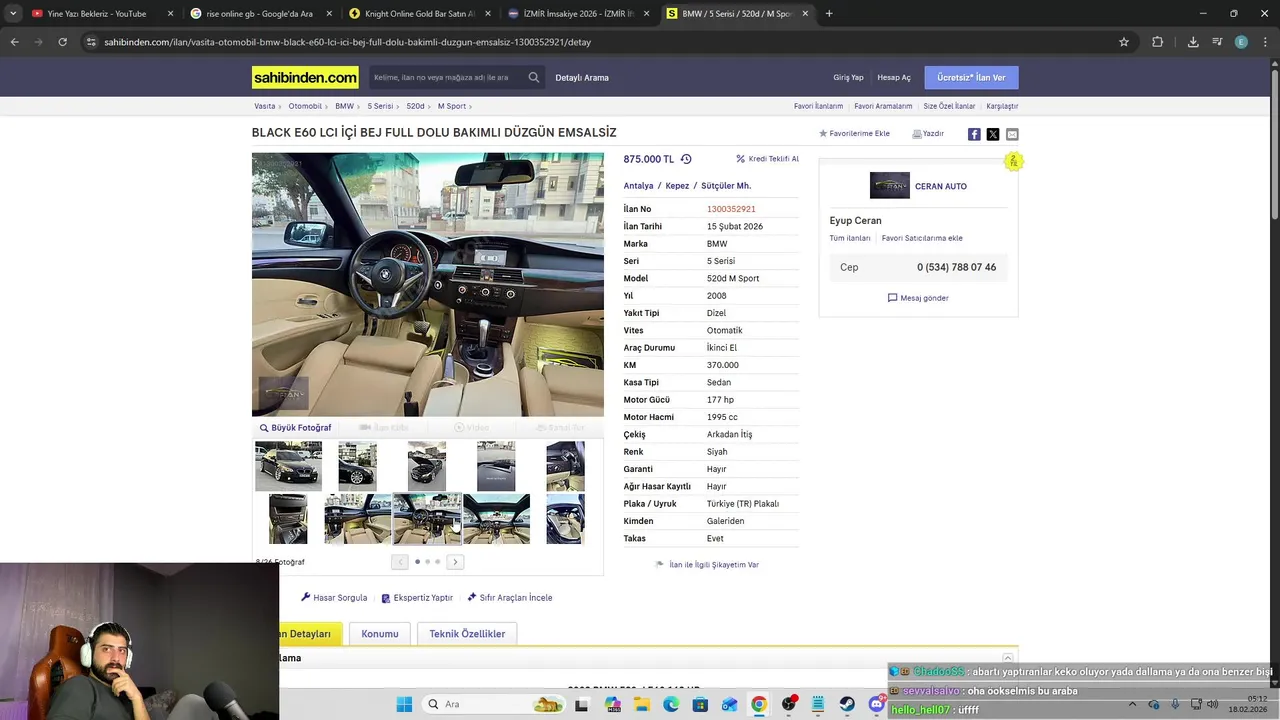Open Tüm ilanları of the seller
The image size is (1280, 720).
[850, 238]
